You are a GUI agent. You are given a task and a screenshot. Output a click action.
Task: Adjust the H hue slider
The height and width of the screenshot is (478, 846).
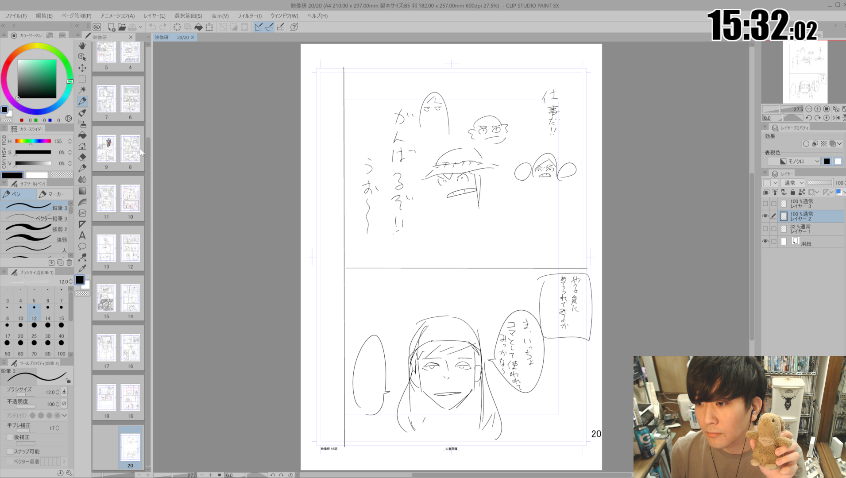pyautogui.click(x=32, y=141)
